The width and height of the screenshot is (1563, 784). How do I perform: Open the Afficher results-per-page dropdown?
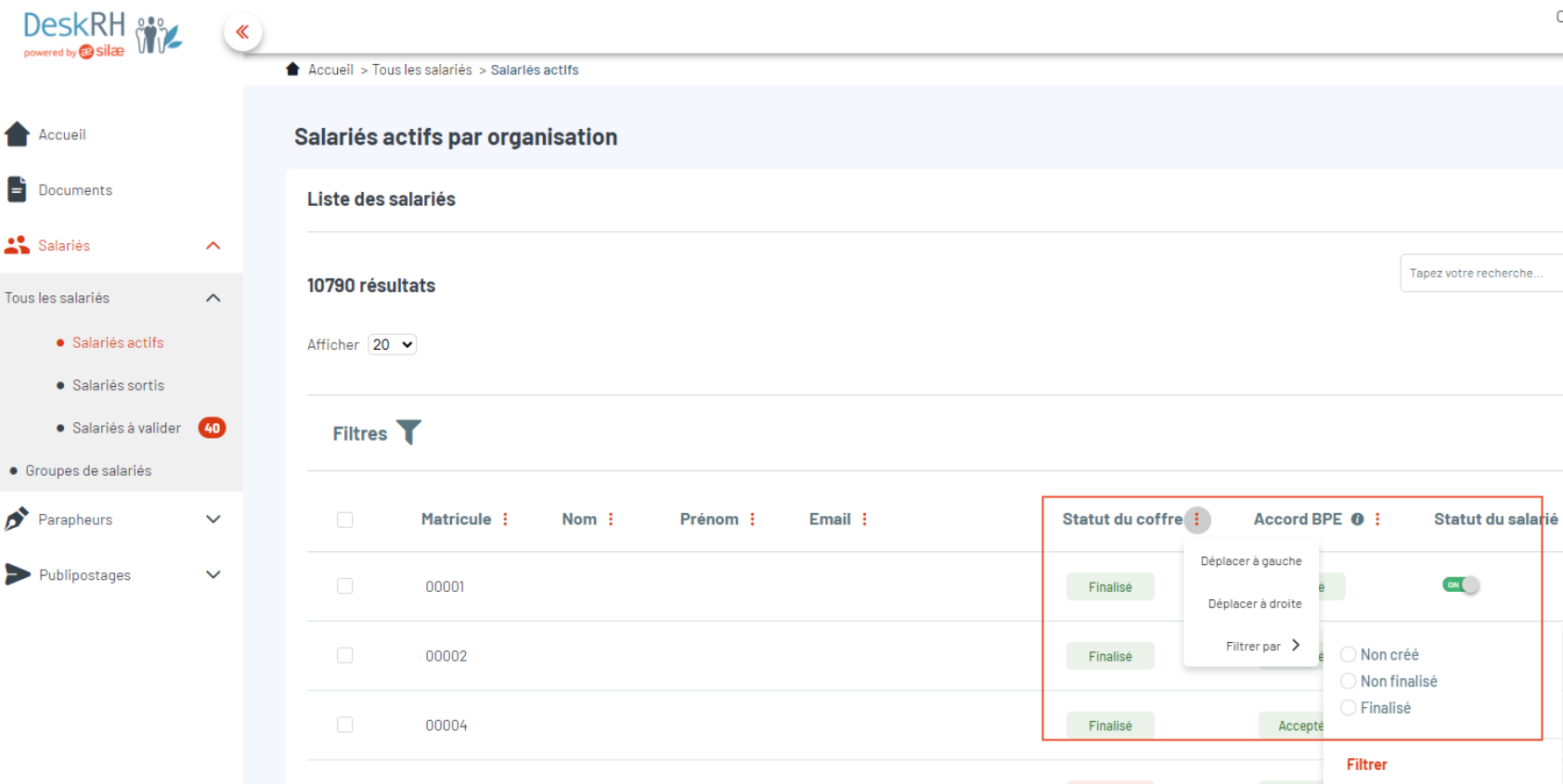click(x=393, y=345)
